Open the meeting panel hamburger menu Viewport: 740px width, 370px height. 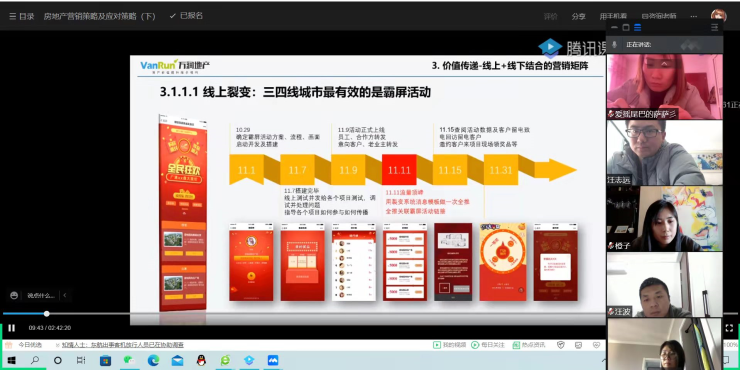tap(715, 27)
